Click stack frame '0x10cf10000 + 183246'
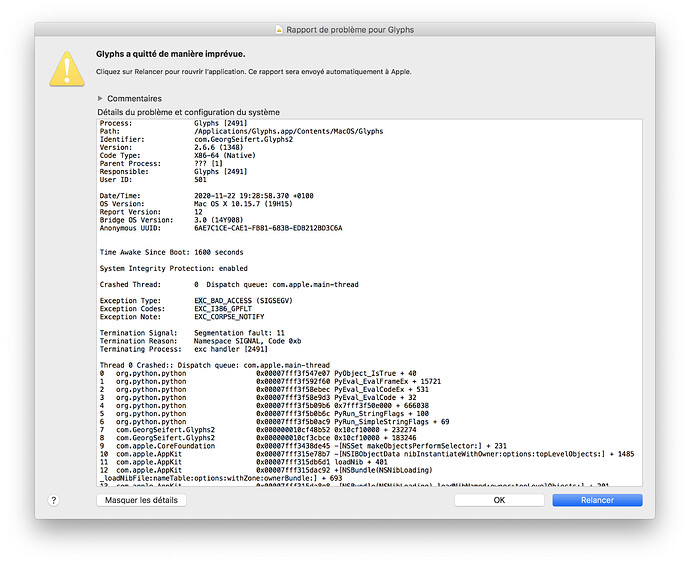Screen dimensions: 690x565 (x=375, y=438)
